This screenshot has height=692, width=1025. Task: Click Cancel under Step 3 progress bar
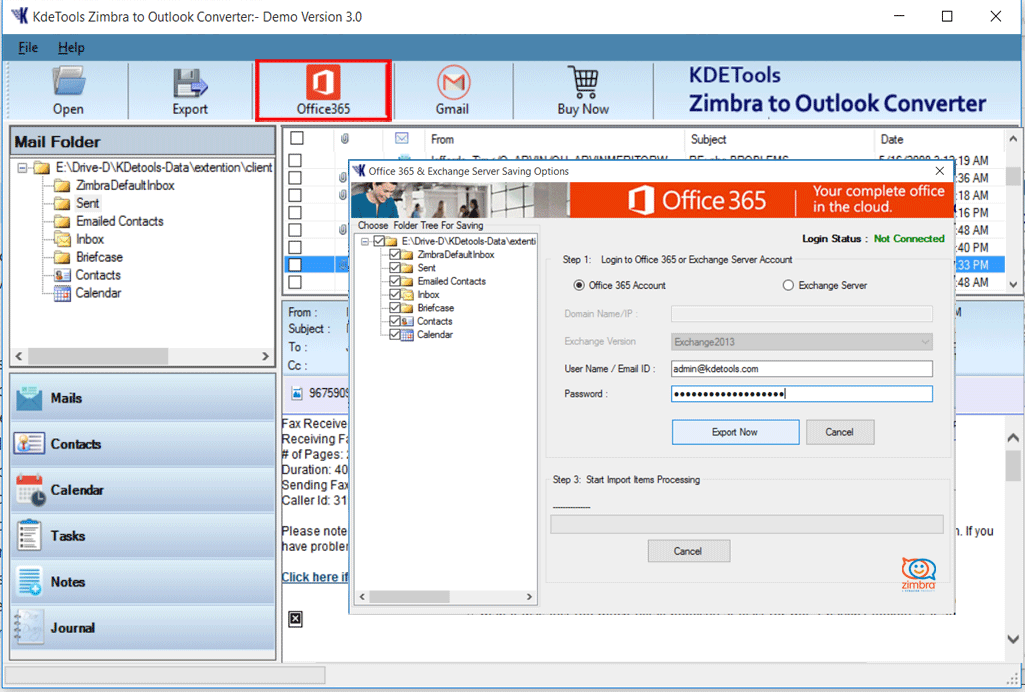tap(688, 551)
